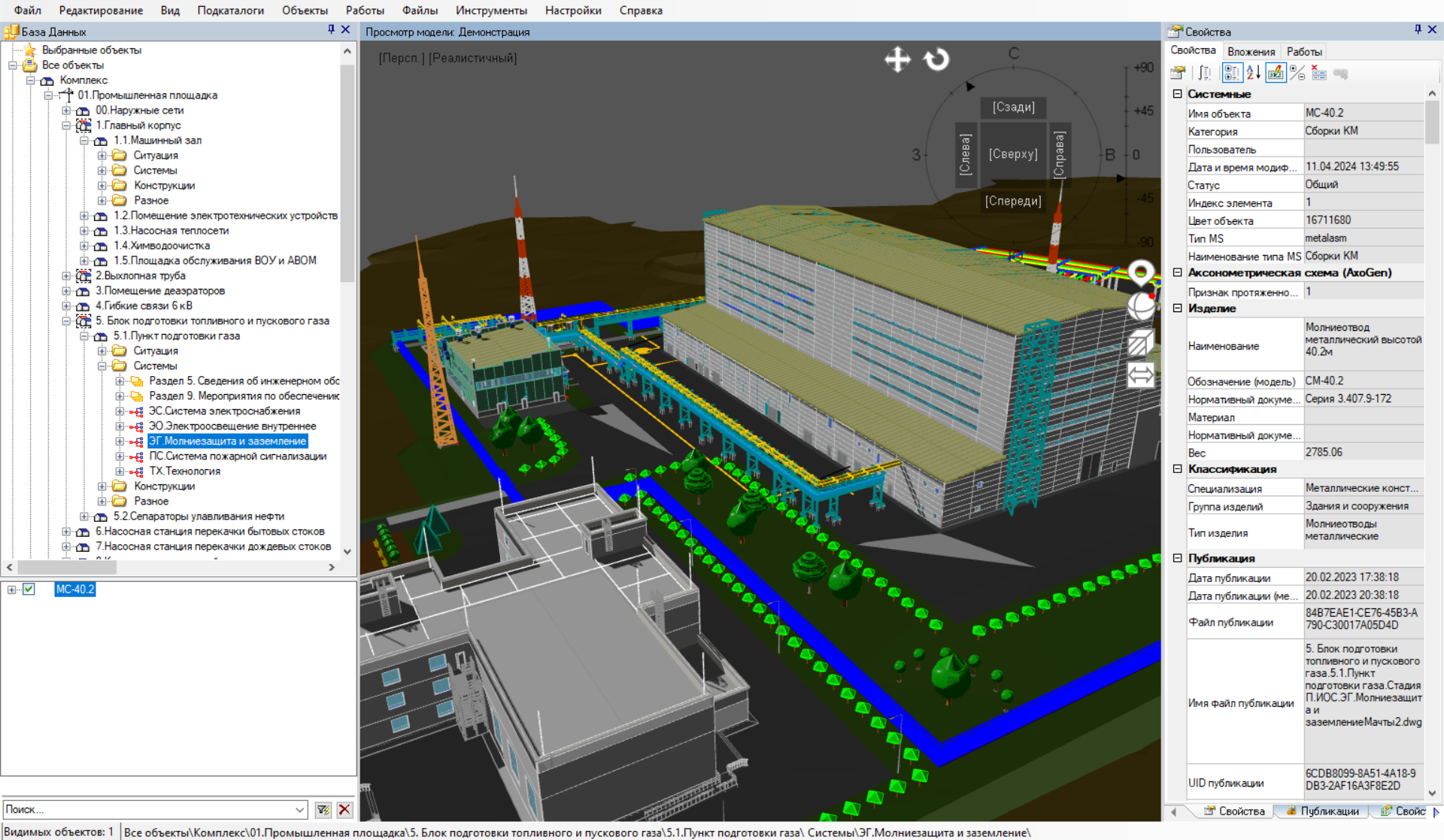This screenshot has width=1444, height=840.
Task: Click the rotate view icon in viewport
Action: [x=936, y=59]
